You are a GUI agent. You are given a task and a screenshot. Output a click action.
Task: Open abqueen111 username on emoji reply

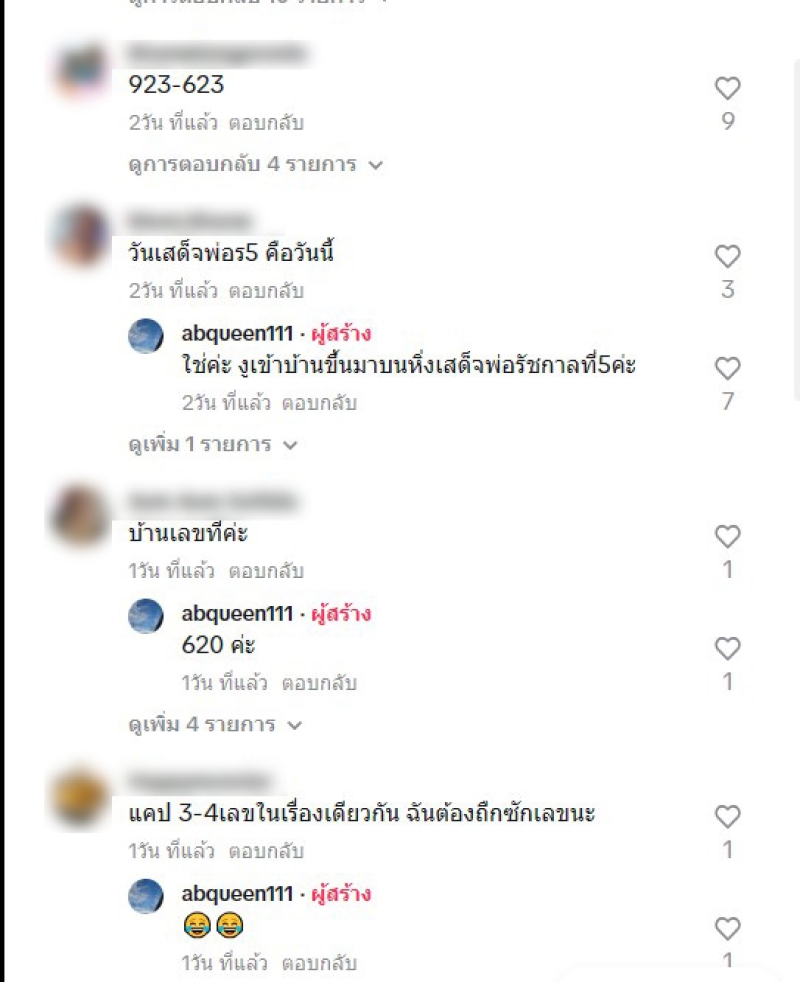click(x=237, y=894)
